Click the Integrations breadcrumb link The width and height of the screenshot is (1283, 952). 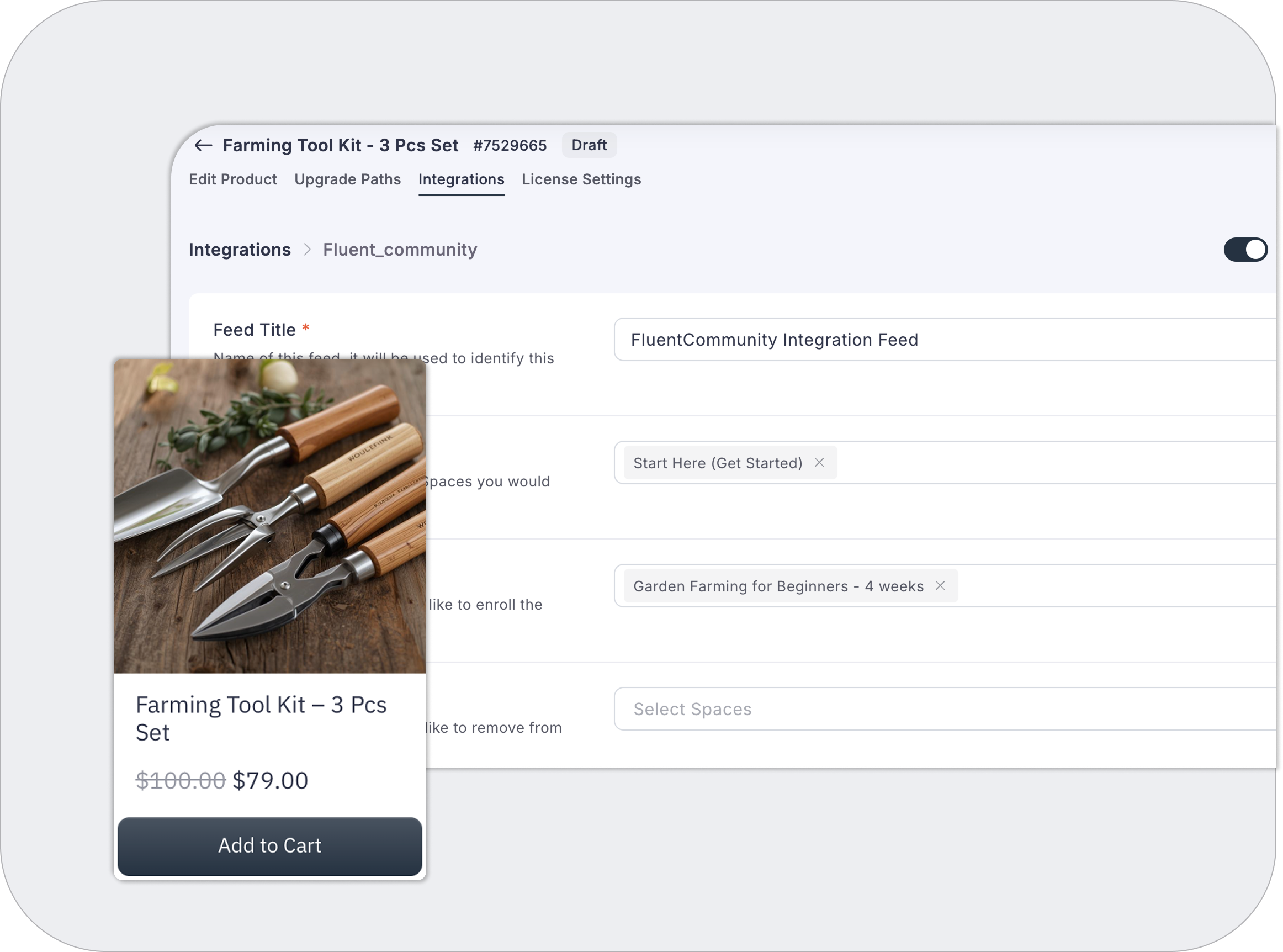click(240, 250)
